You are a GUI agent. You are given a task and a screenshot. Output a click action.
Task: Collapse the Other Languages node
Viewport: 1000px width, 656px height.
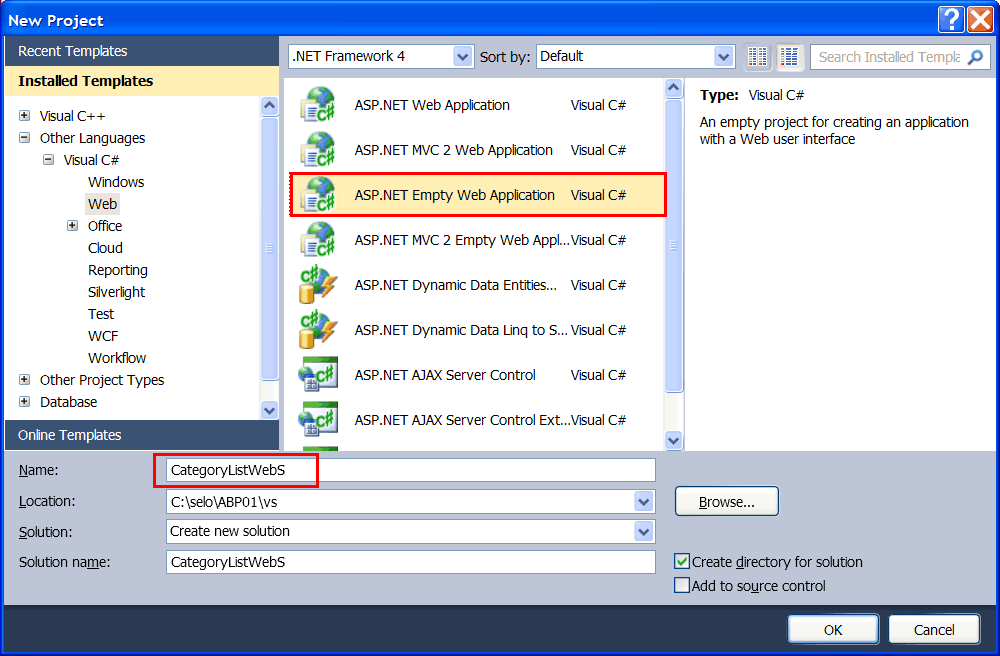pos(24,138)
